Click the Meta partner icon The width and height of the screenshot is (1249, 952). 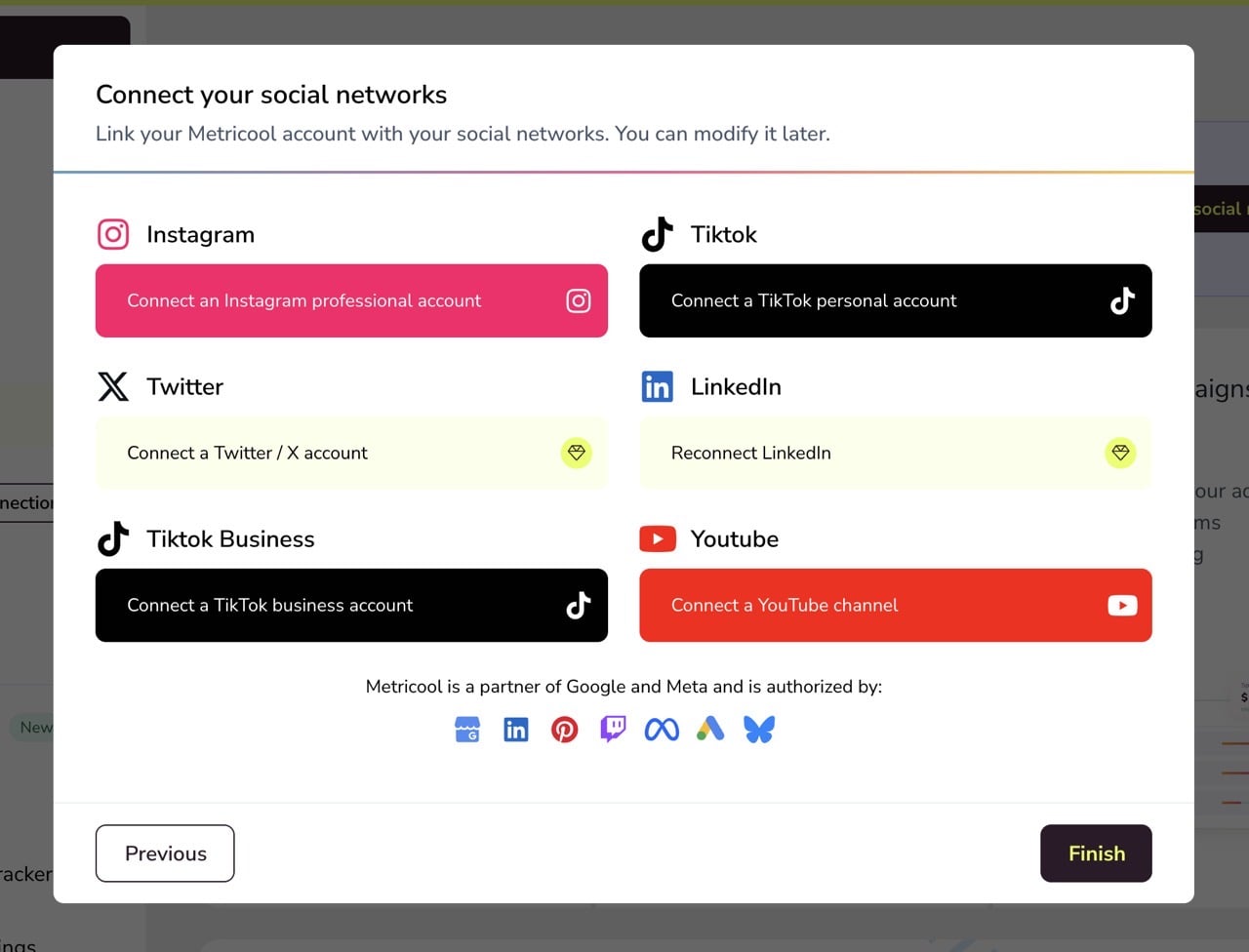[662, 730]
